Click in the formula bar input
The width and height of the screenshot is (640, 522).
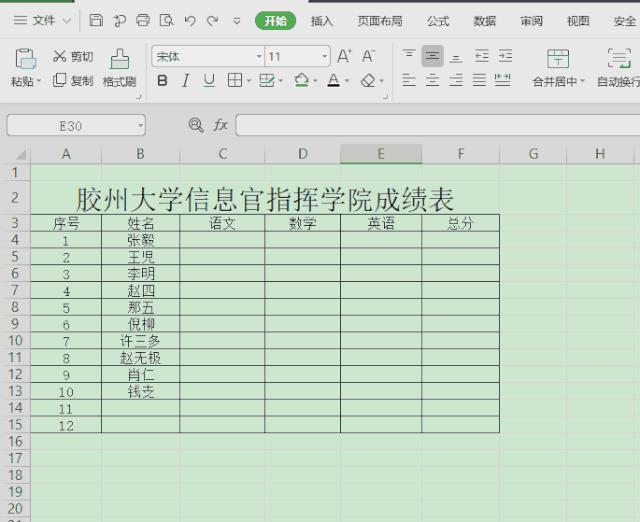point(438,125)
